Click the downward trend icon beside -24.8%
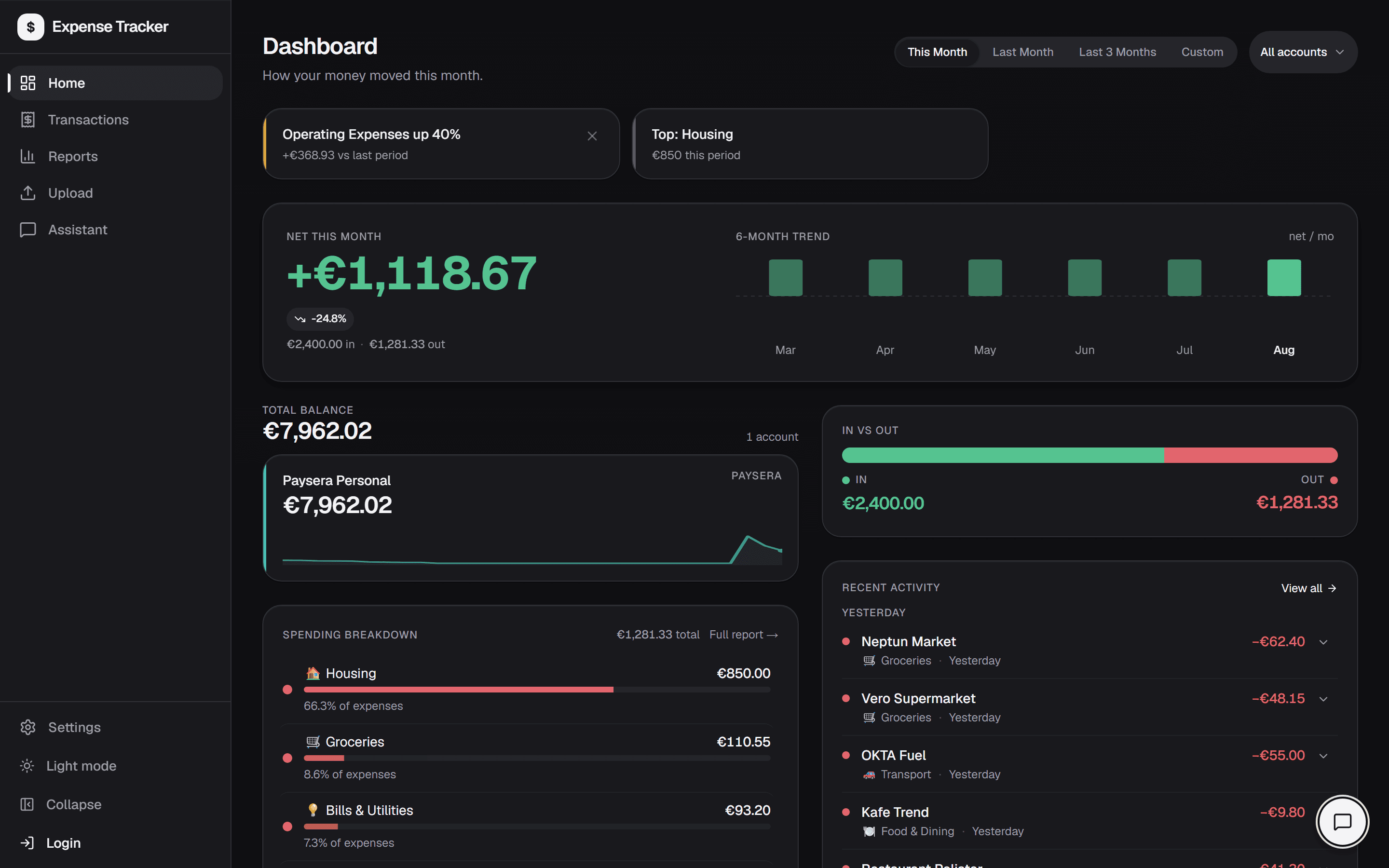Viewport: 1389px width, 868px height. pos(300,319)
